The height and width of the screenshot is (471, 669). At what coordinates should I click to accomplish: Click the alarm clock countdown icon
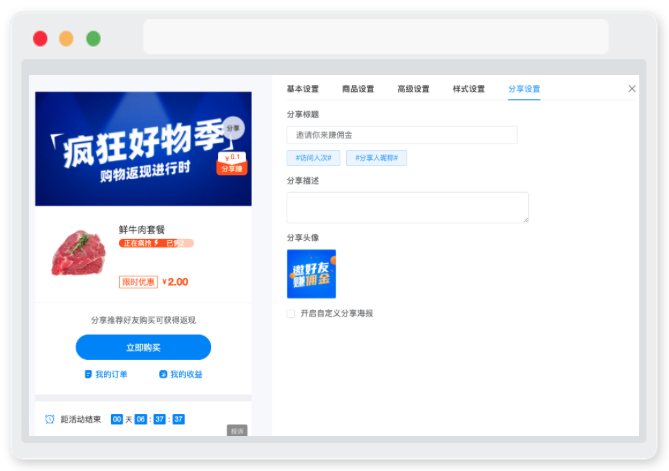(49, 419)
